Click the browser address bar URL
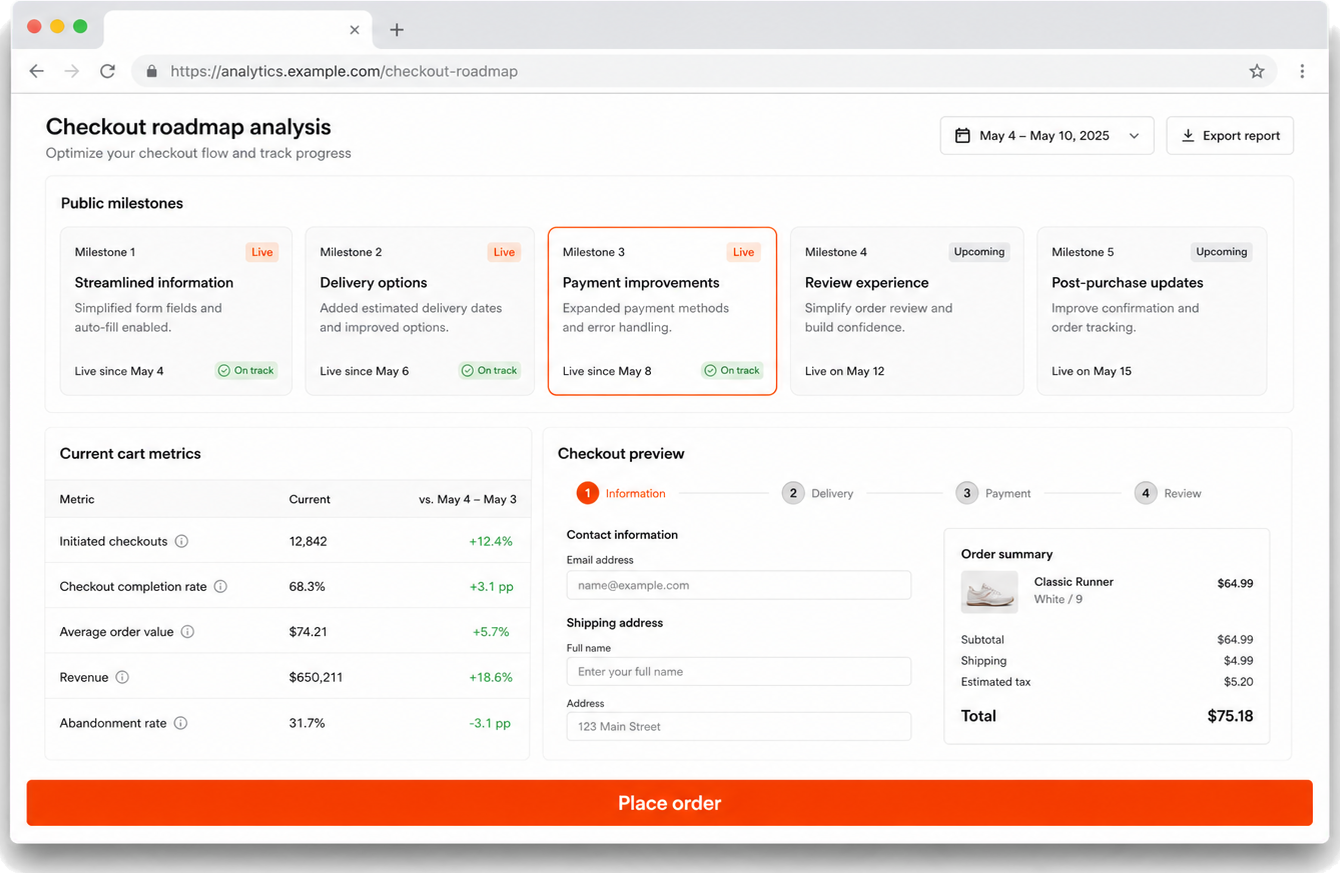 tap(344, 71)
